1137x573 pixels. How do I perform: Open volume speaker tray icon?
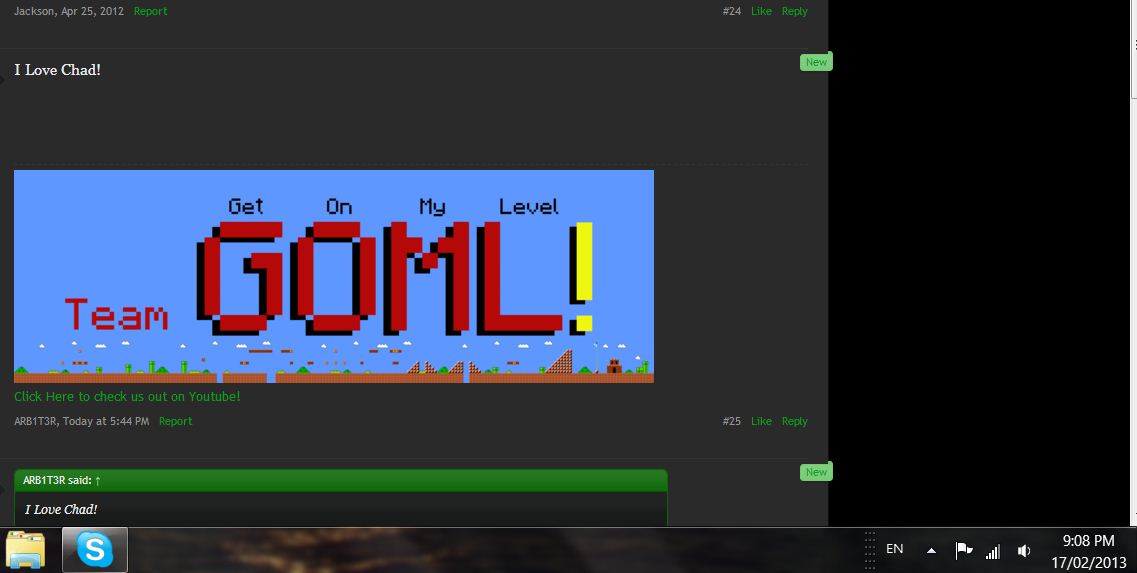1024,551
